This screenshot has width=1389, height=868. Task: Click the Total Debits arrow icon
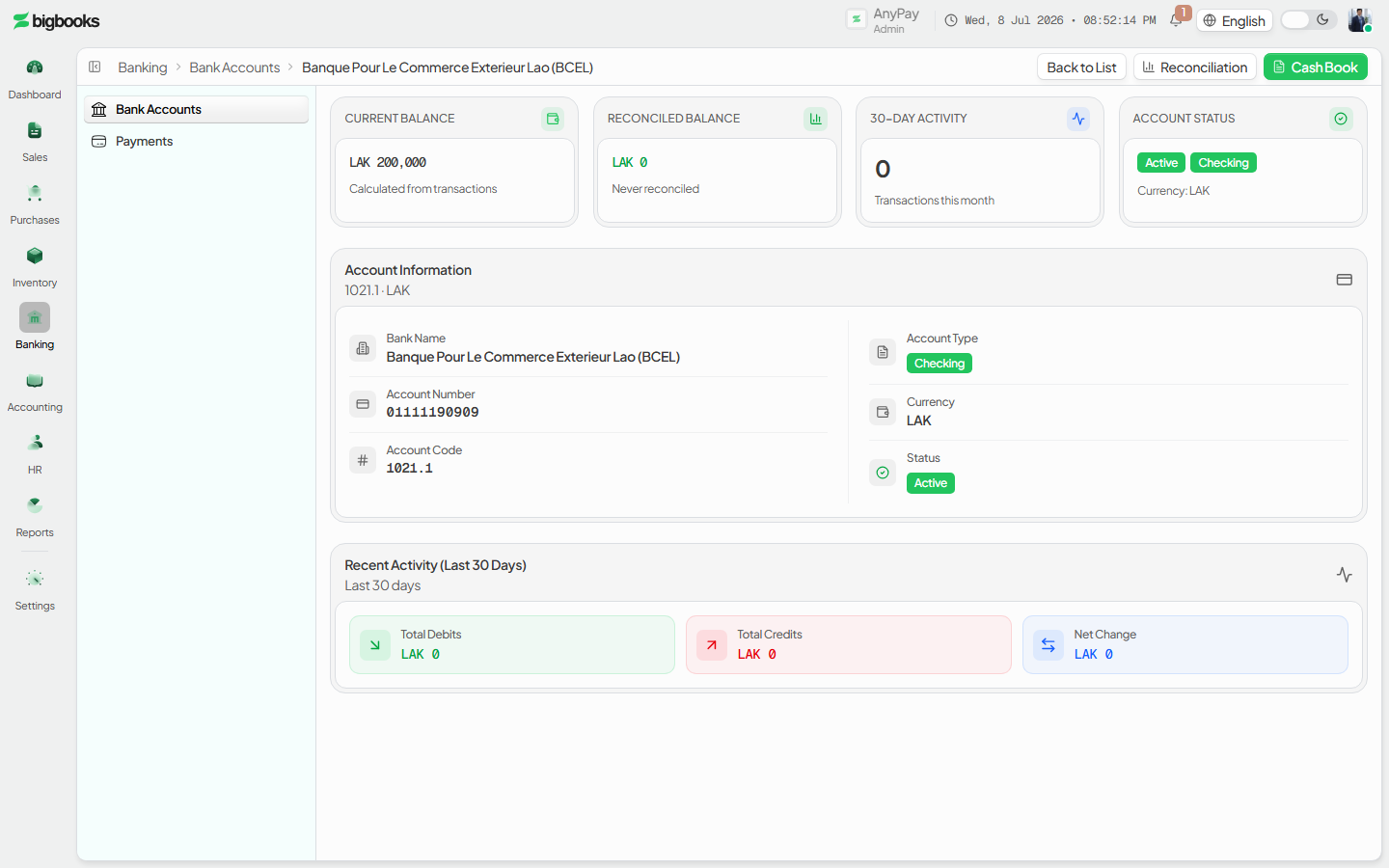tap(375, 645)
